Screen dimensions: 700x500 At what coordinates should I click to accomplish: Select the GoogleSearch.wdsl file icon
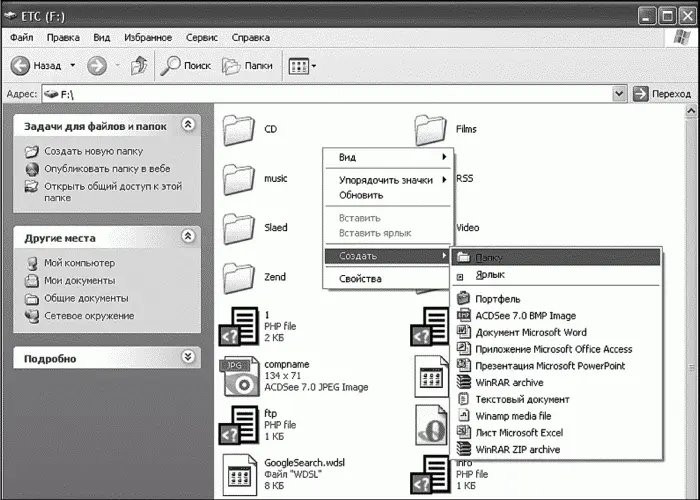coord(240,475)
